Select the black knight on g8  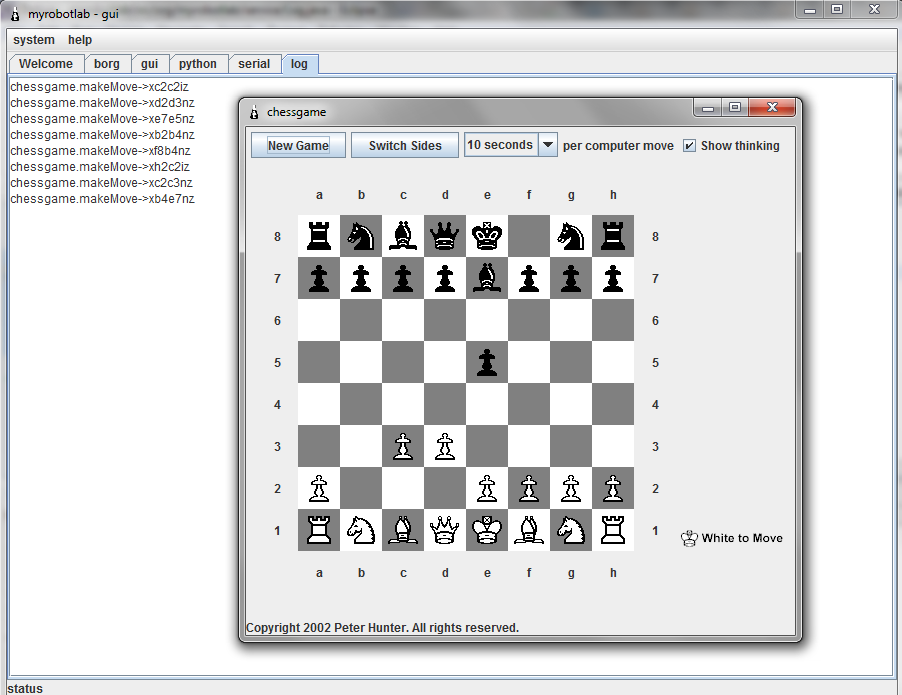[x=571, y=236]
